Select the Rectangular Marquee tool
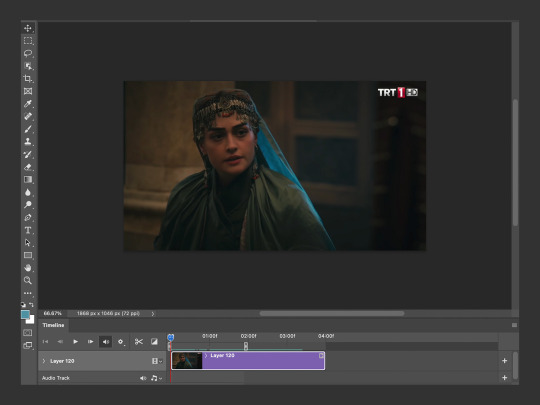 [28, 41]
